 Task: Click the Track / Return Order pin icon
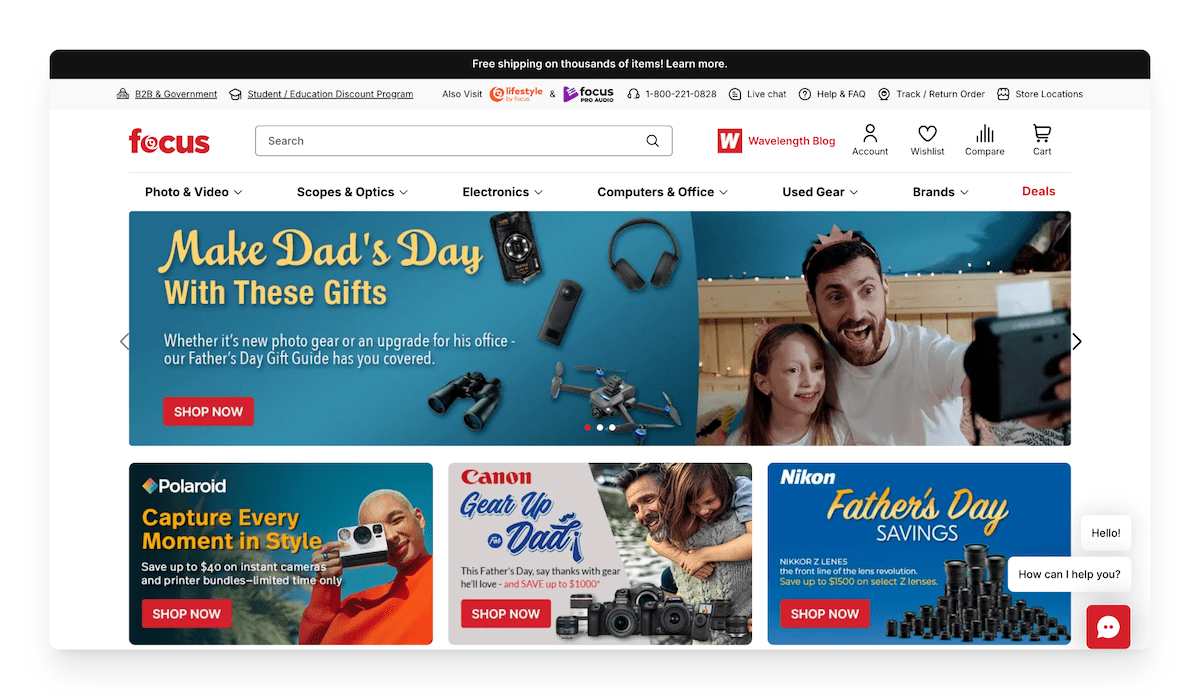point(884,94)
